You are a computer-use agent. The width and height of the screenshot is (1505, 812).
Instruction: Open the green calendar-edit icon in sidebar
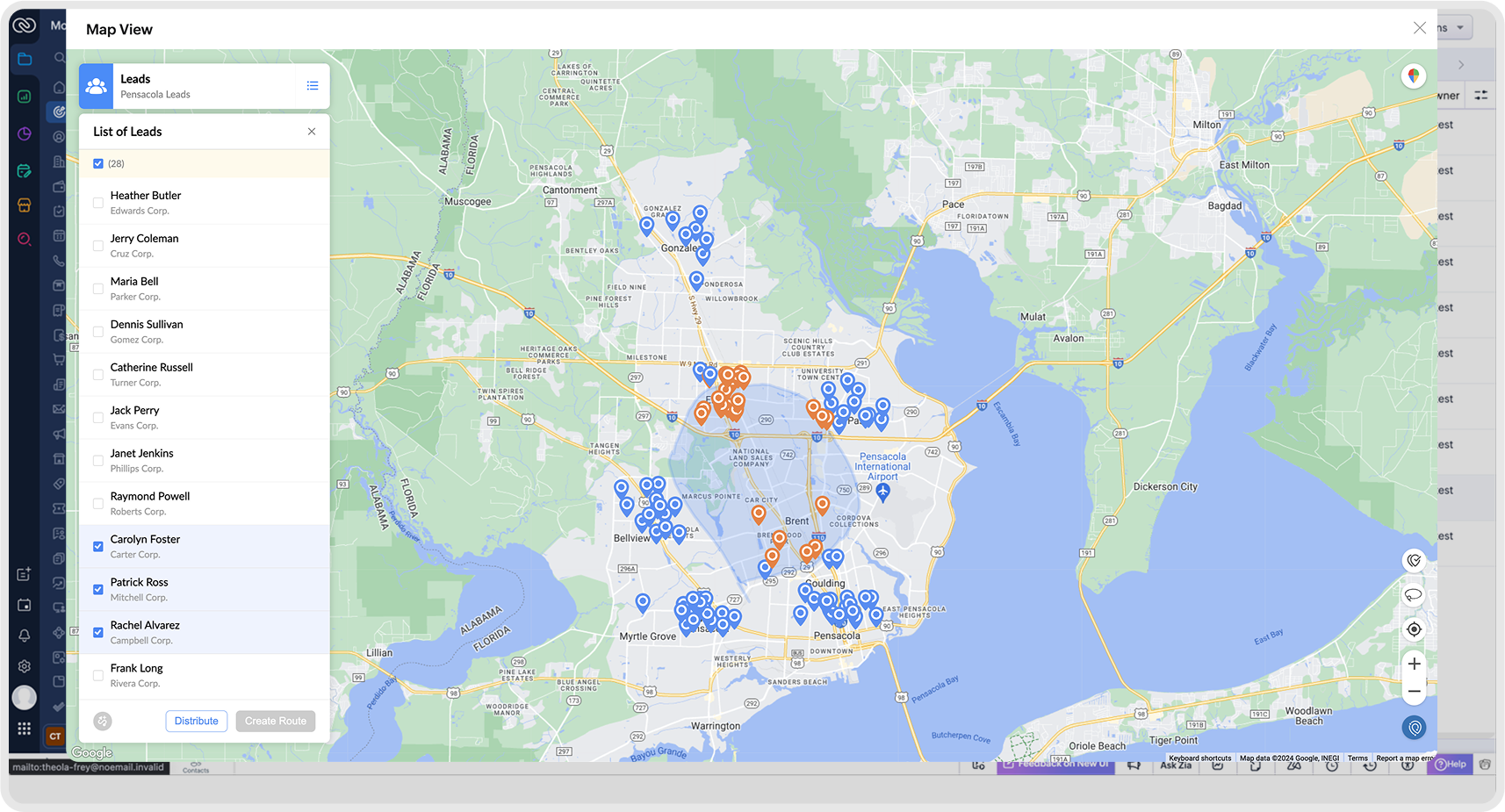[x=25, y=170]
